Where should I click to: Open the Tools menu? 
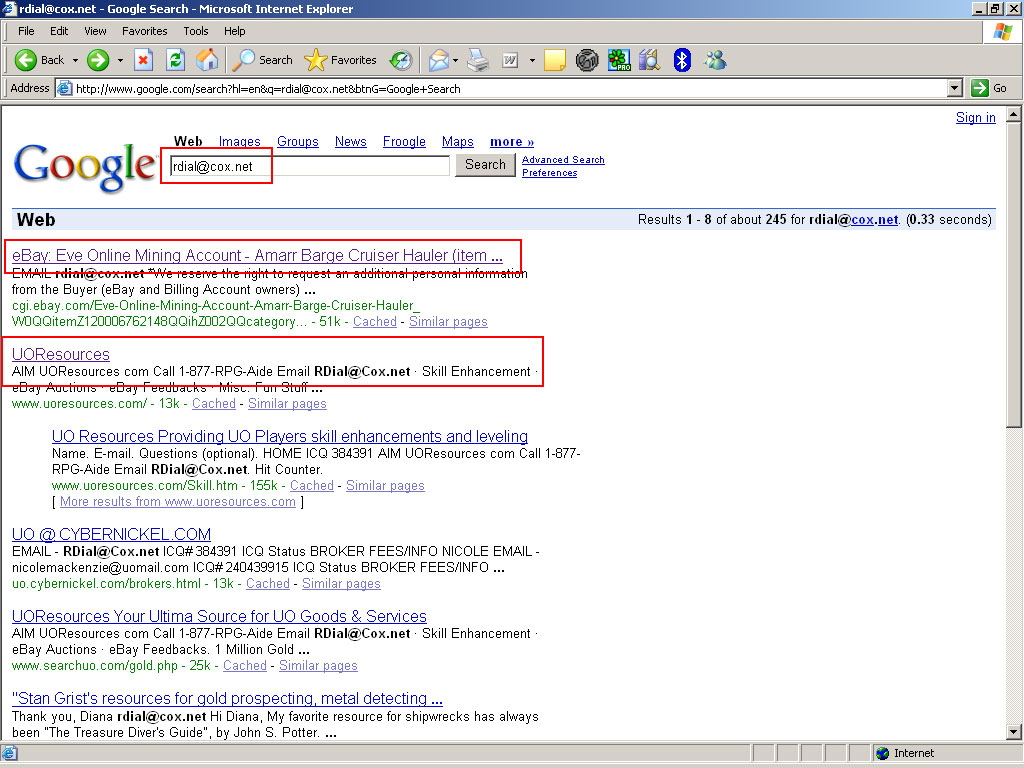tap(195, 31)
